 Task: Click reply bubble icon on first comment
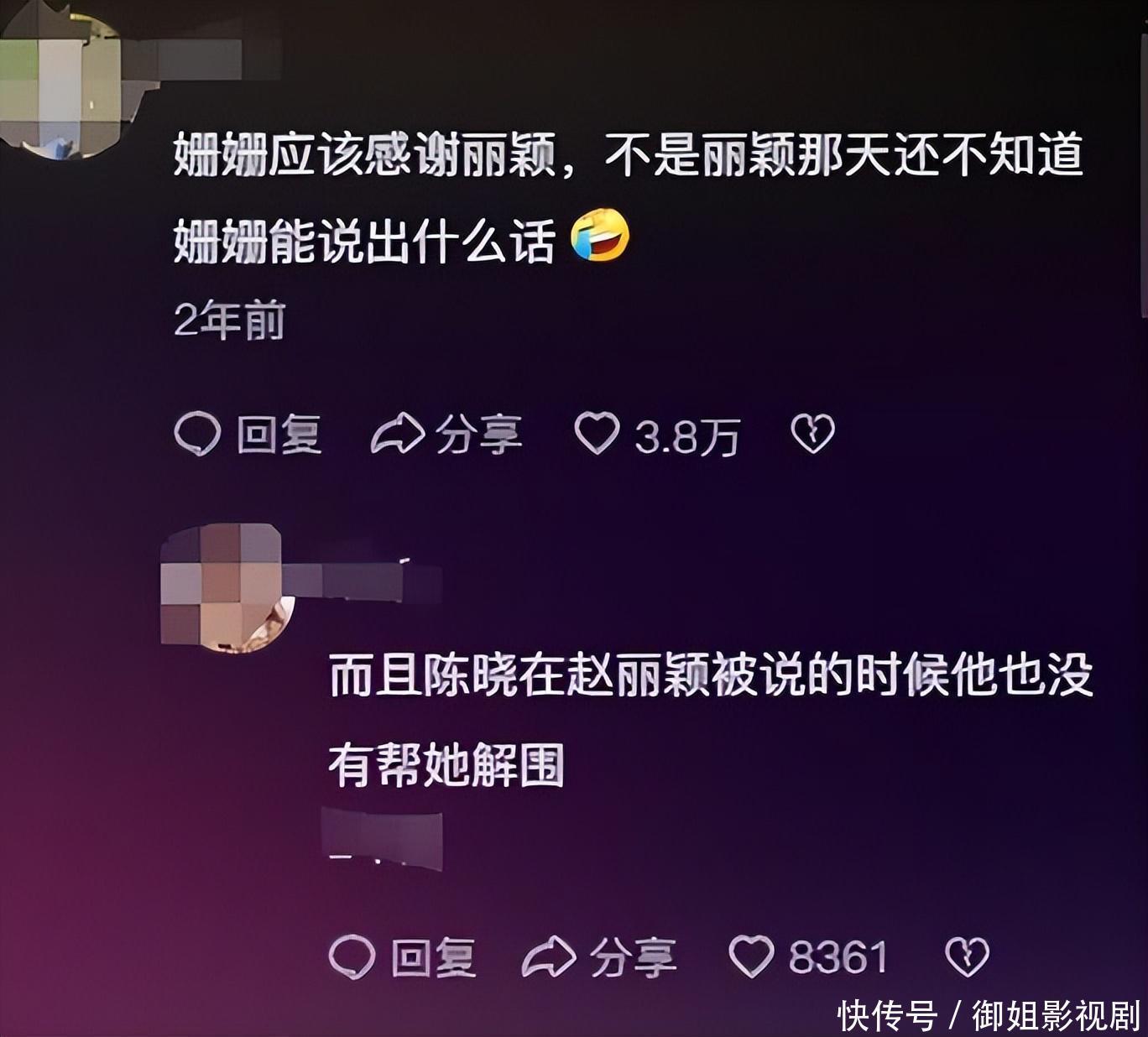coord(197,435)
